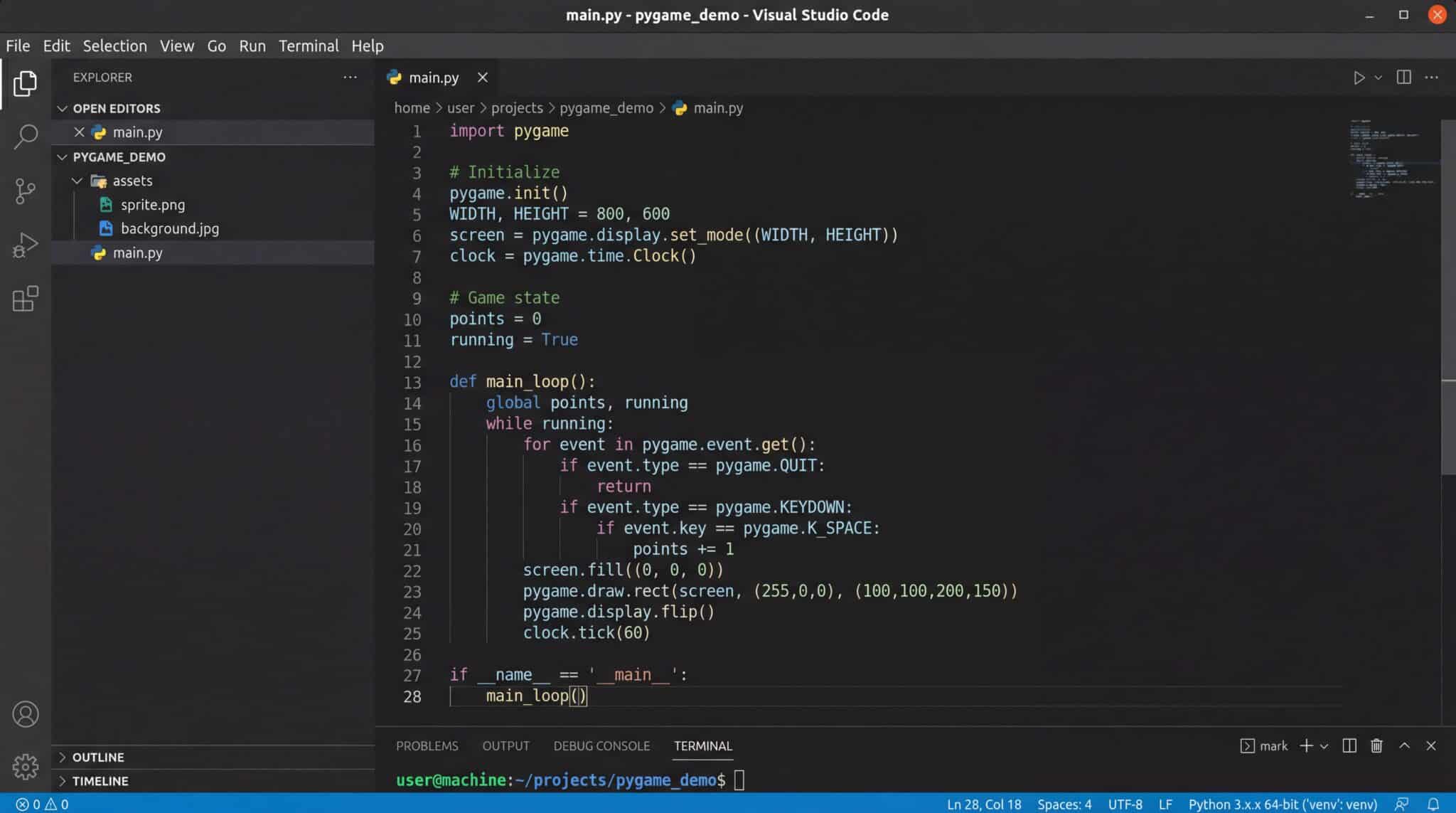Open the launch profile dropdown beside plus
Screen dimensions: 1456x813
click(x=1324, y=746)
